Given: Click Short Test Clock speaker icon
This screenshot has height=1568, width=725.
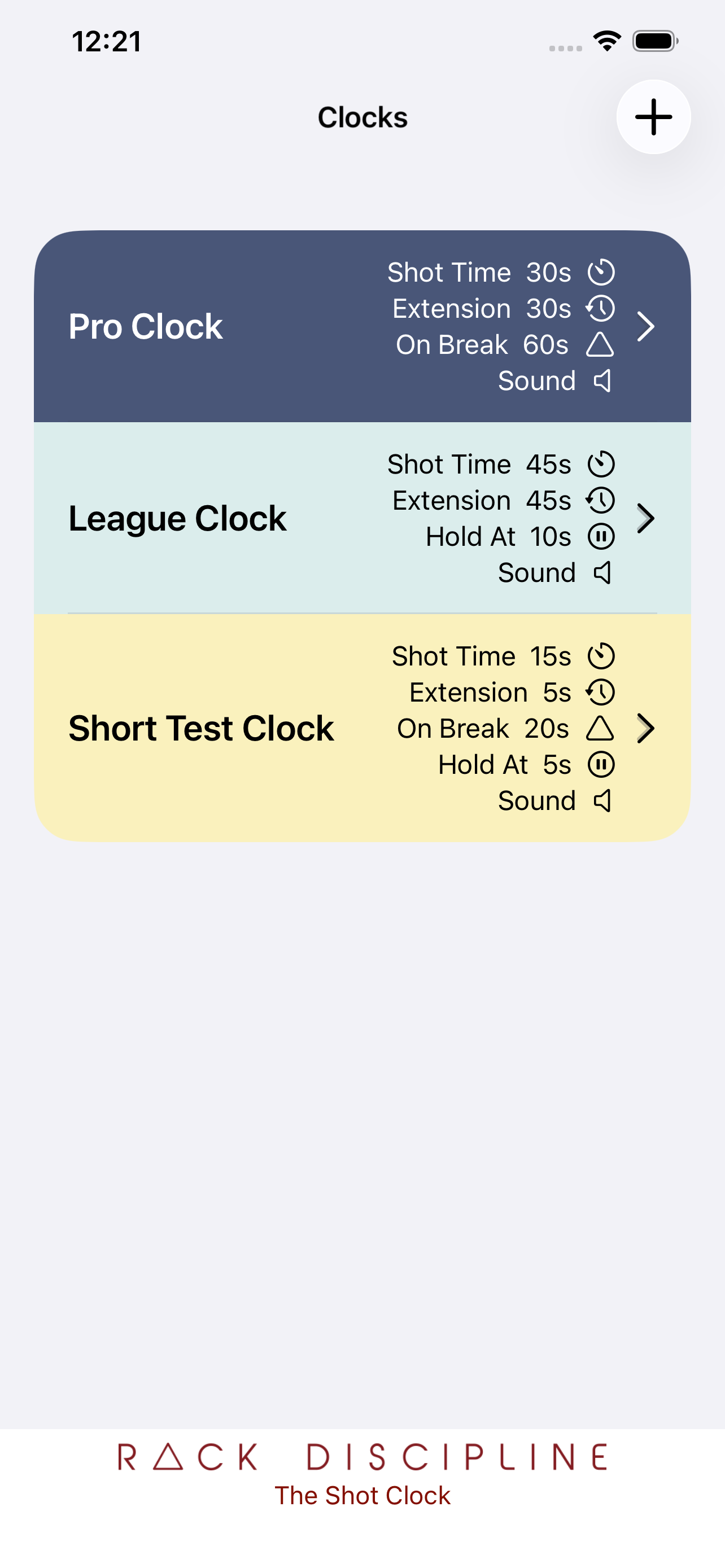Looking at the screenshot, I should pyautogui.click(x=602, y=801).
